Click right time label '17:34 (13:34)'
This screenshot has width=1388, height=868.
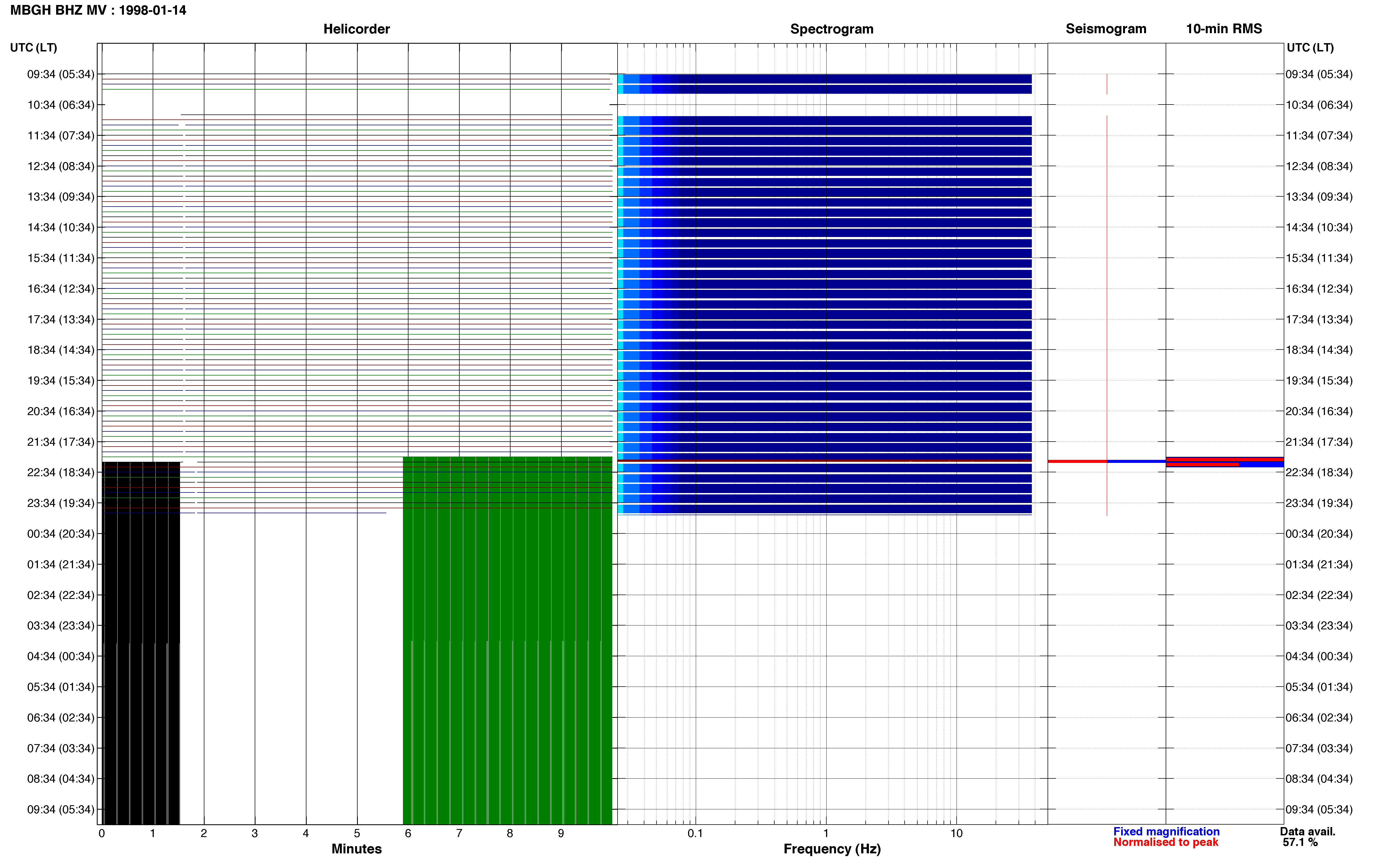(1319, 320)
